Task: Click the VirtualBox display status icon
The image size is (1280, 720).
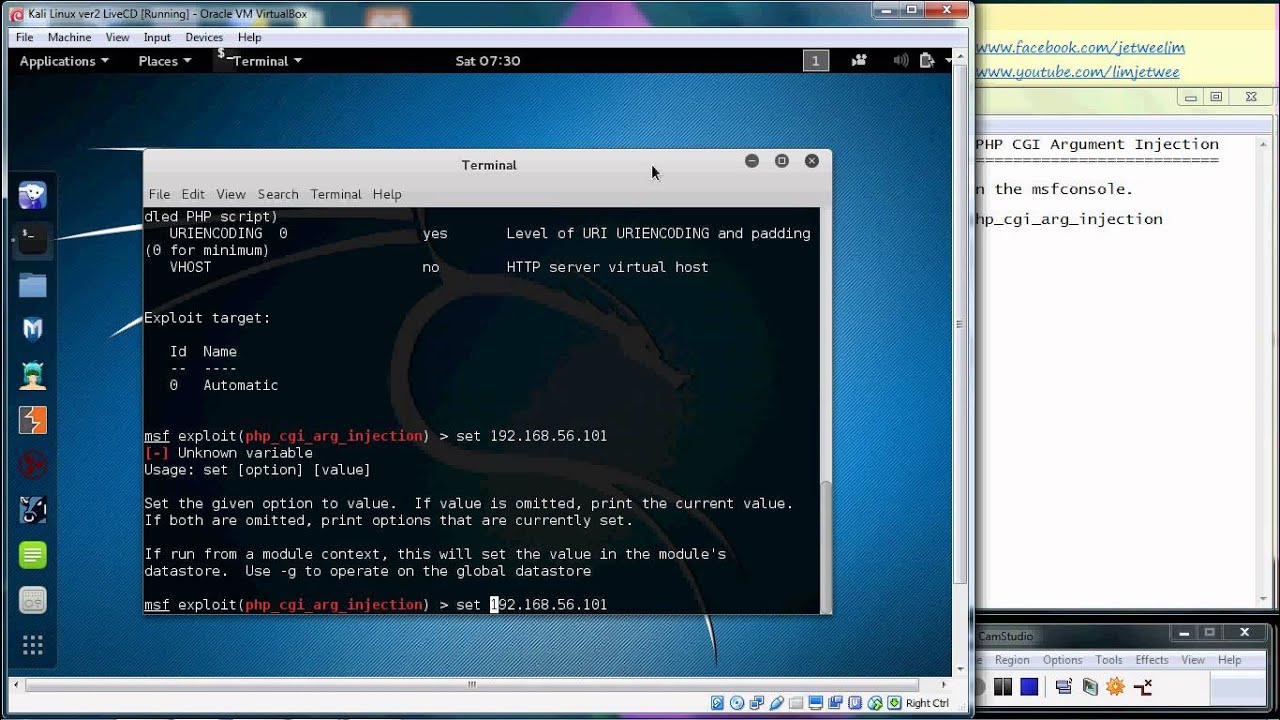Action: click(x=816, y=703)
